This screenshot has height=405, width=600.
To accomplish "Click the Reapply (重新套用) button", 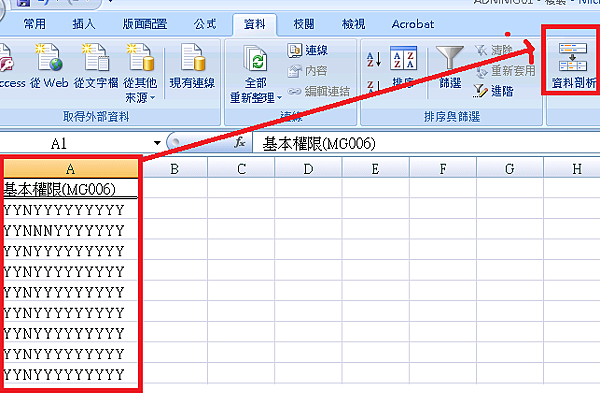I will (x=504, y=71).
